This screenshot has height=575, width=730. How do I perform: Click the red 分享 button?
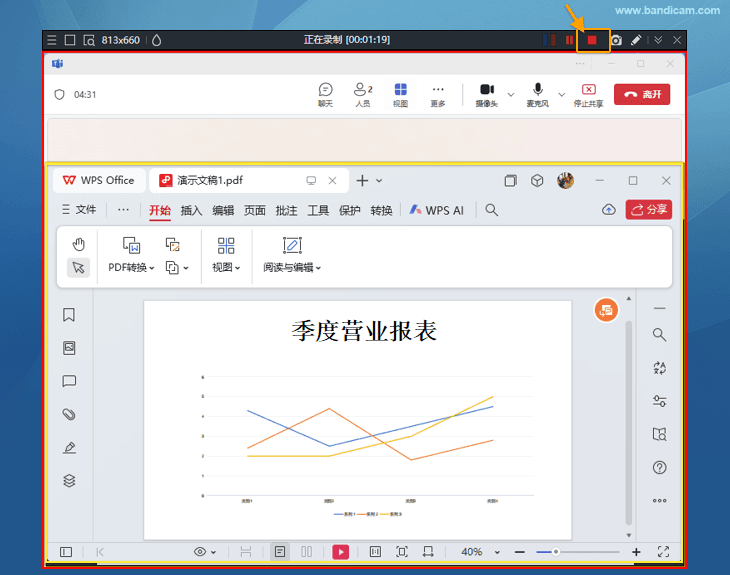(649, 210)
